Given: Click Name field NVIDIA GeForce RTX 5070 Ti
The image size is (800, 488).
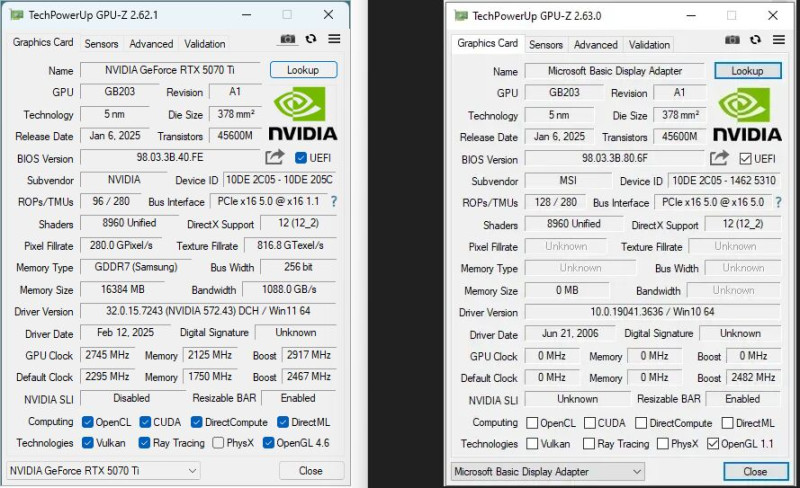Looking at the screenshot, I should (170, 70).
